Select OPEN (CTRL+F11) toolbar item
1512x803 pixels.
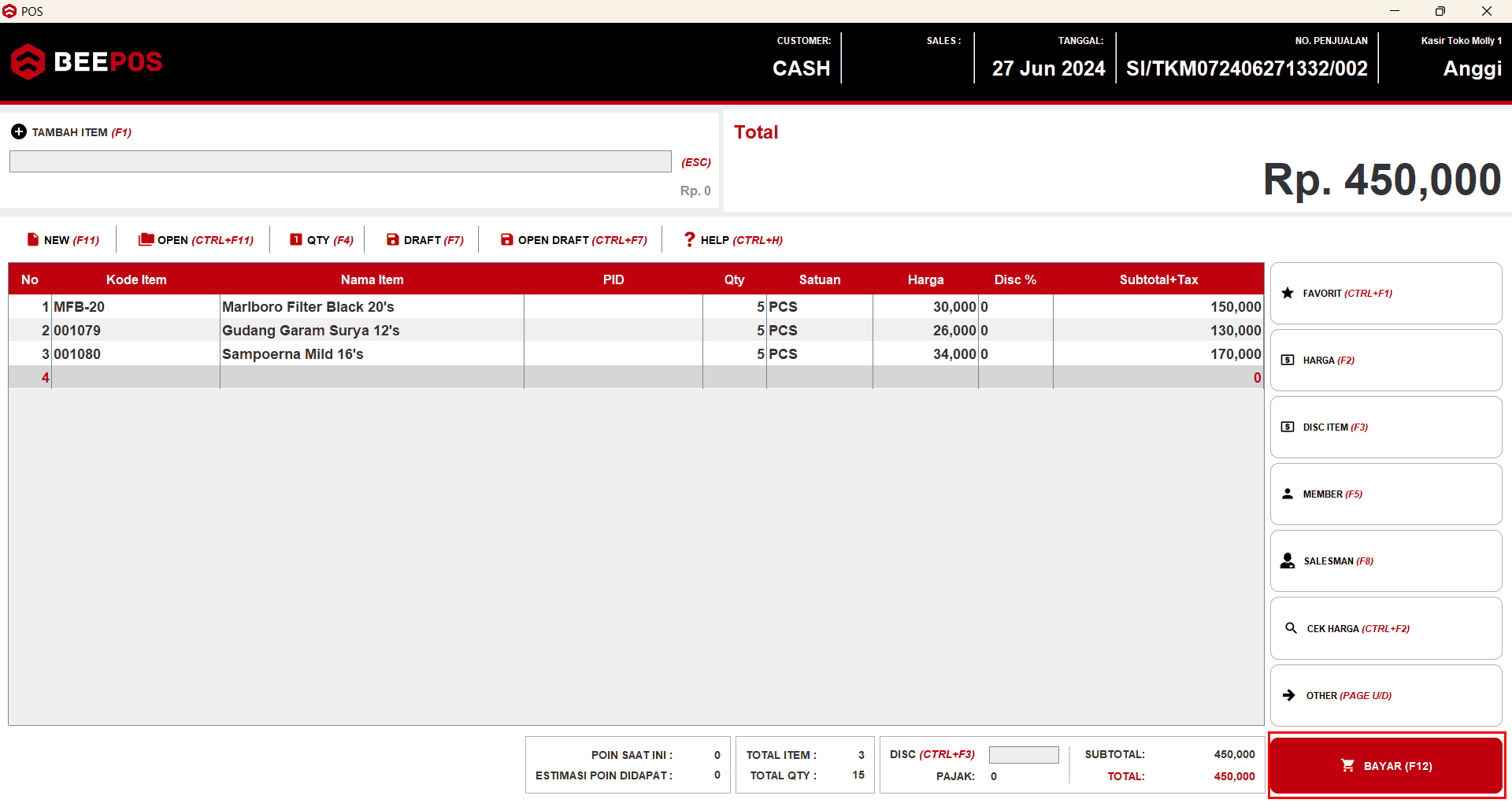click(196, 239)
